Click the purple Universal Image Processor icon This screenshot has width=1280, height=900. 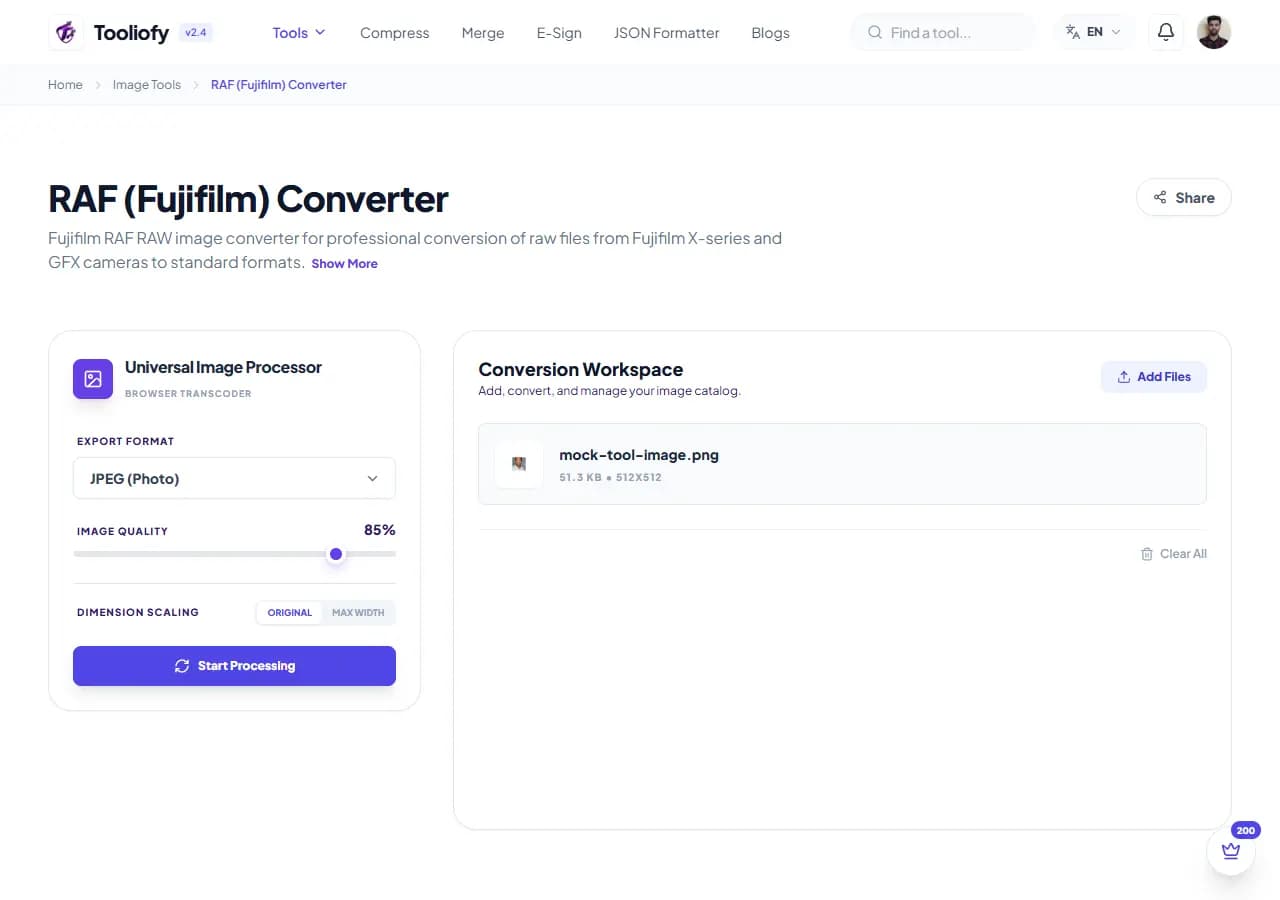coord(93,379)
